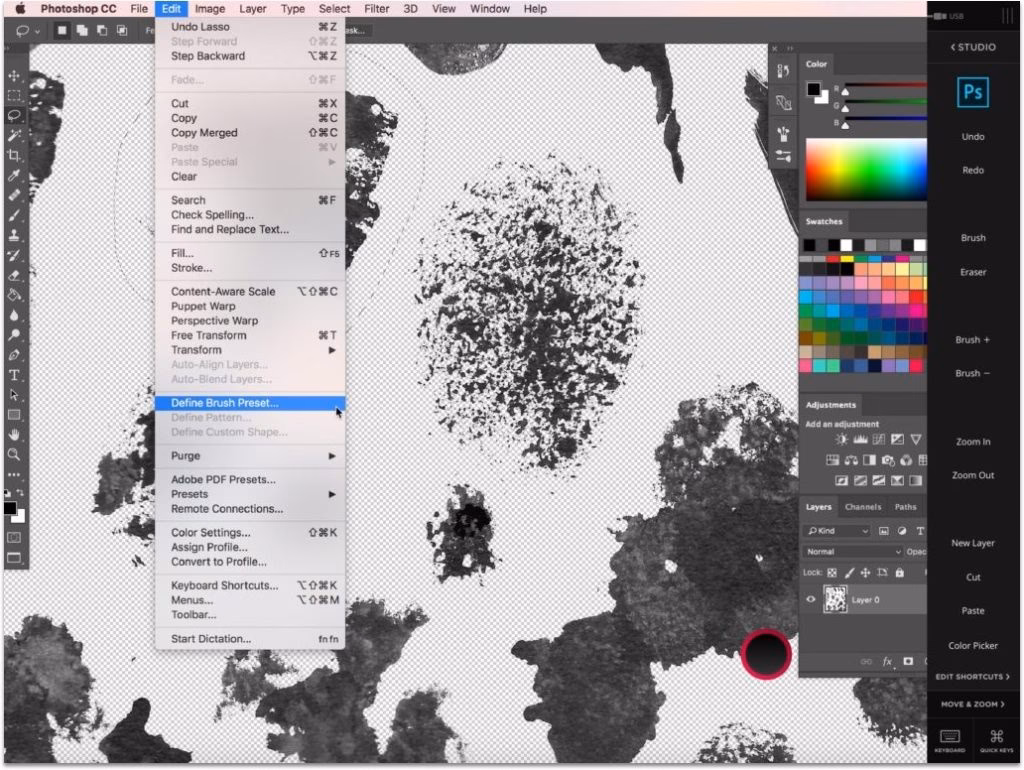Click the fx layer styles icon

coord(886,660)
